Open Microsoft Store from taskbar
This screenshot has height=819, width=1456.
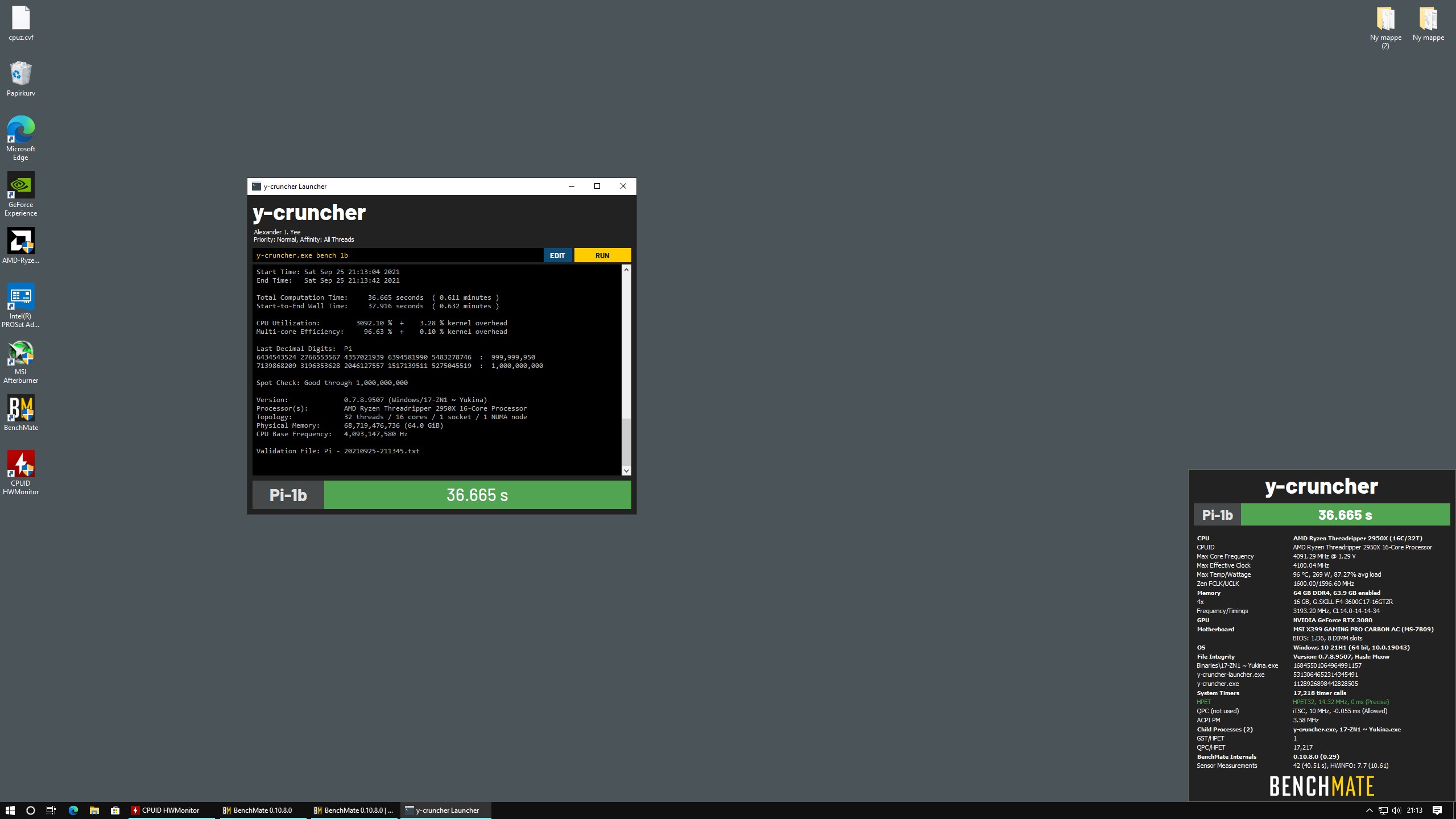pos(115,810)
